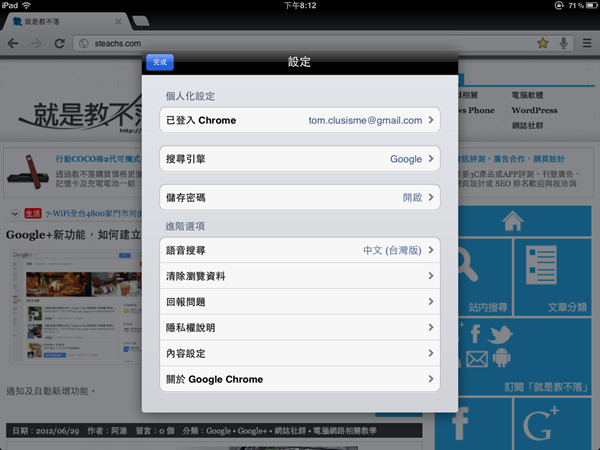Image resolution: width=600 pixels, height=450 pixels.
Task: Open 關於 Google Chrome row
Action: coord(300,379)
